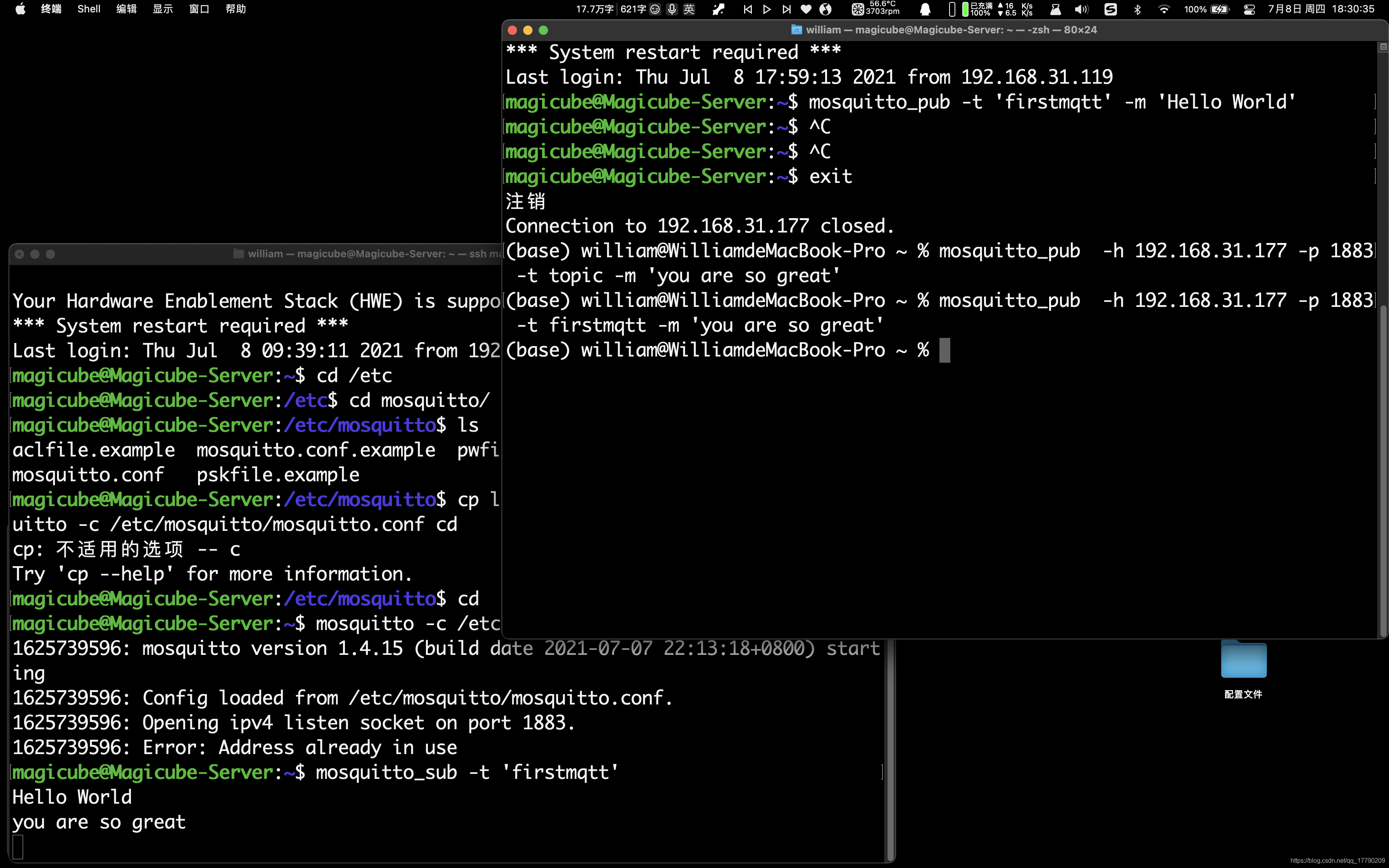This screenshot has height=868, width=1389.
Task: Open Control Center toggle icon
Action: [x=1249, y=9]
